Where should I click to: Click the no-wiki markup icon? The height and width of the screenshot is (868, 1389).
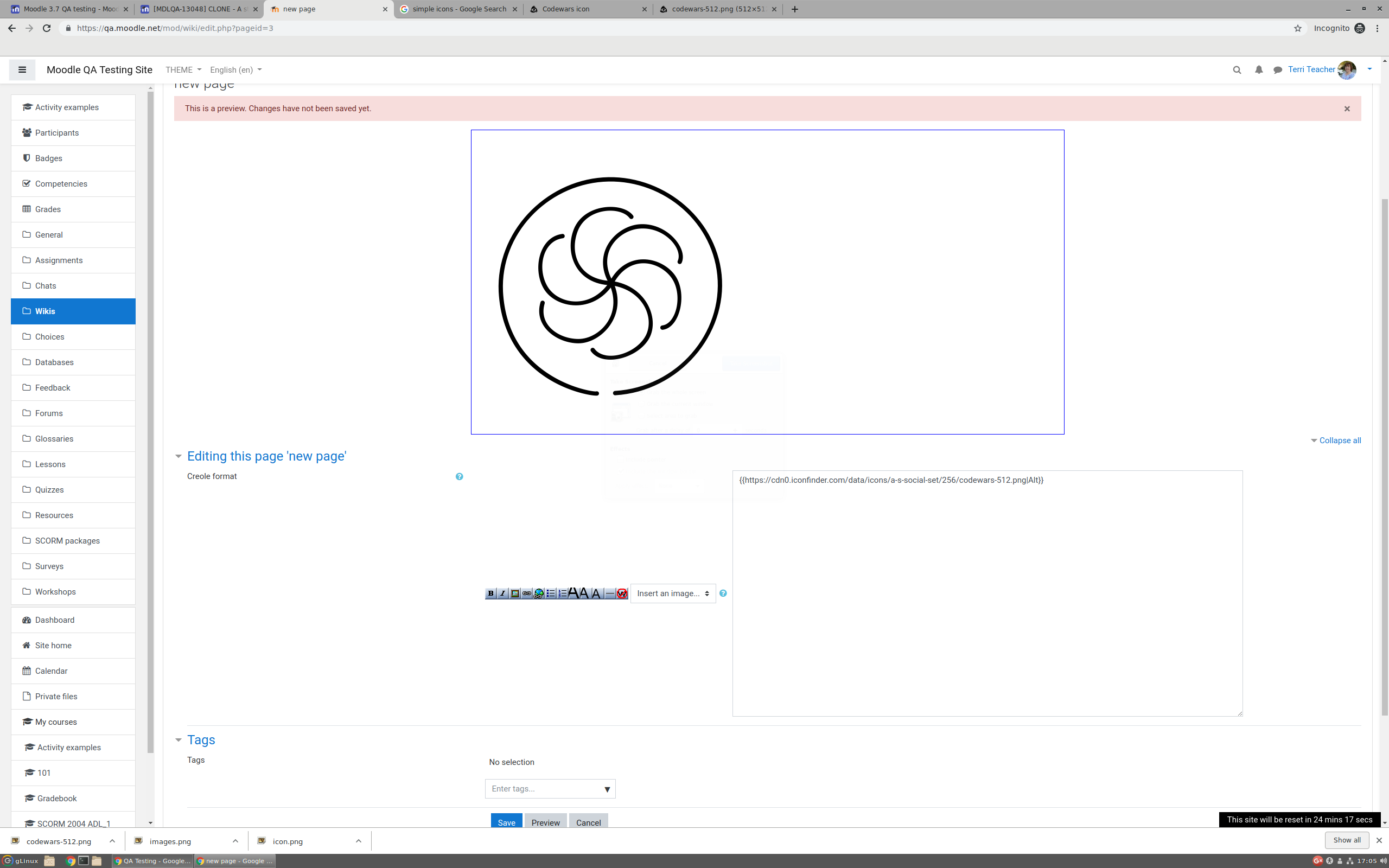pos(622,593)
